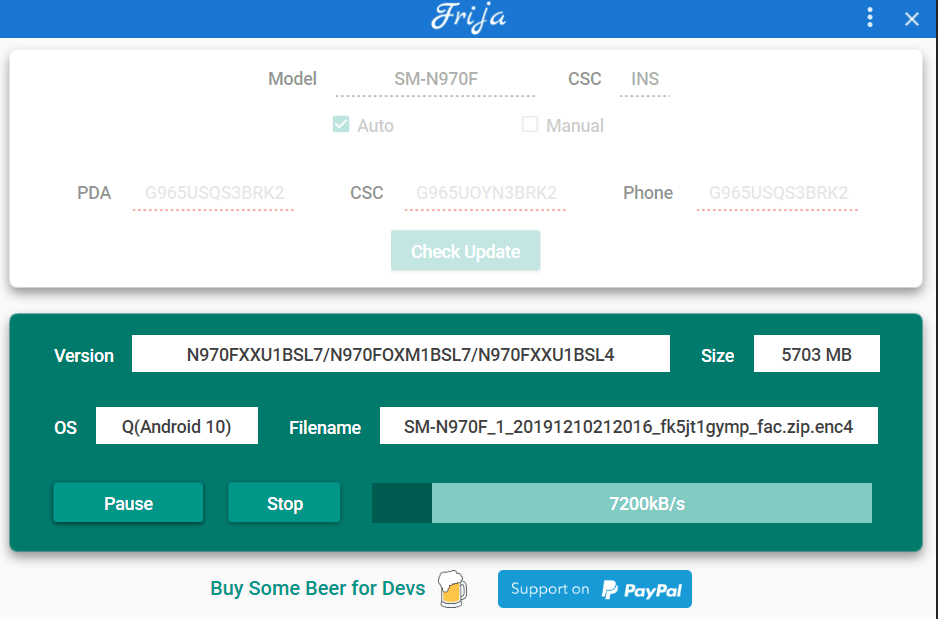
Task: Click the Filename field with zip name
Action: pos(628,425)
